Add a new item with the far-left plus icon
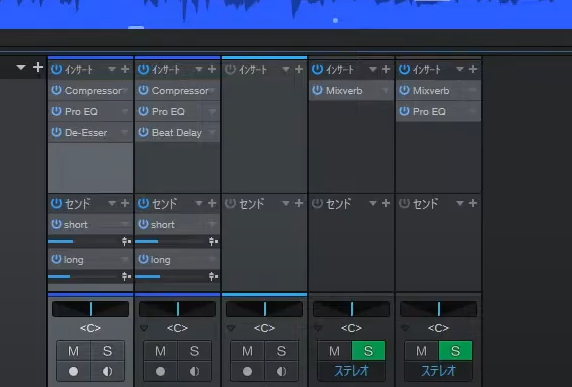572x387 pixels. 38,67
